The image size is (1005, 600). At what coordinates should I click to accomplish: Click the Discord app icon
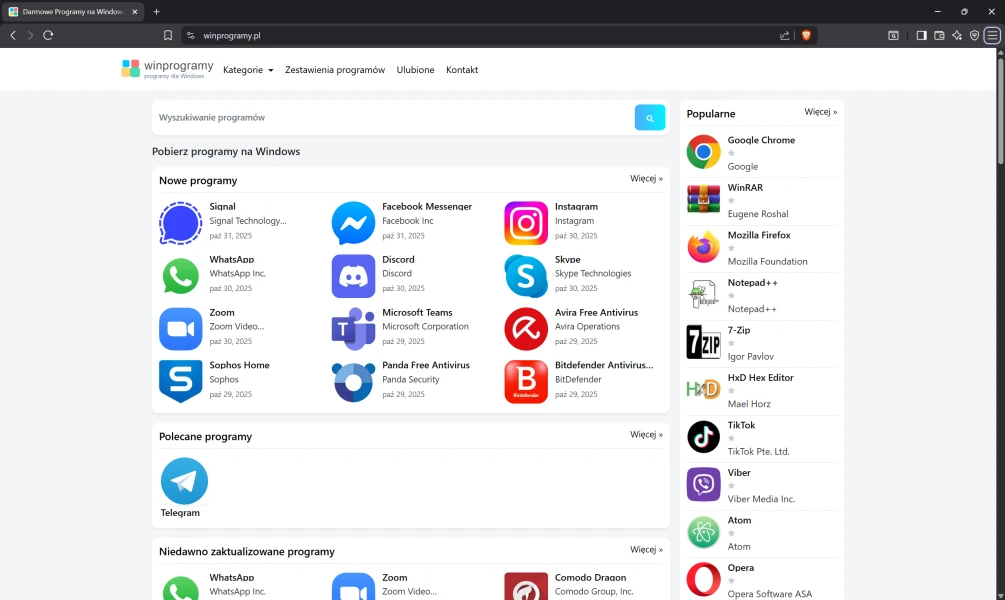pos(353,276)
